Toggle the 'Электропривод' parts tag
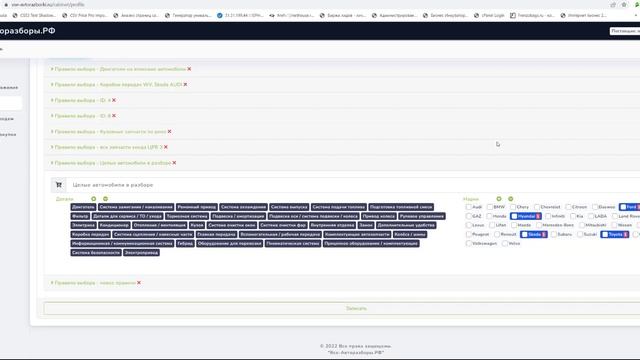 coord(141,253)
